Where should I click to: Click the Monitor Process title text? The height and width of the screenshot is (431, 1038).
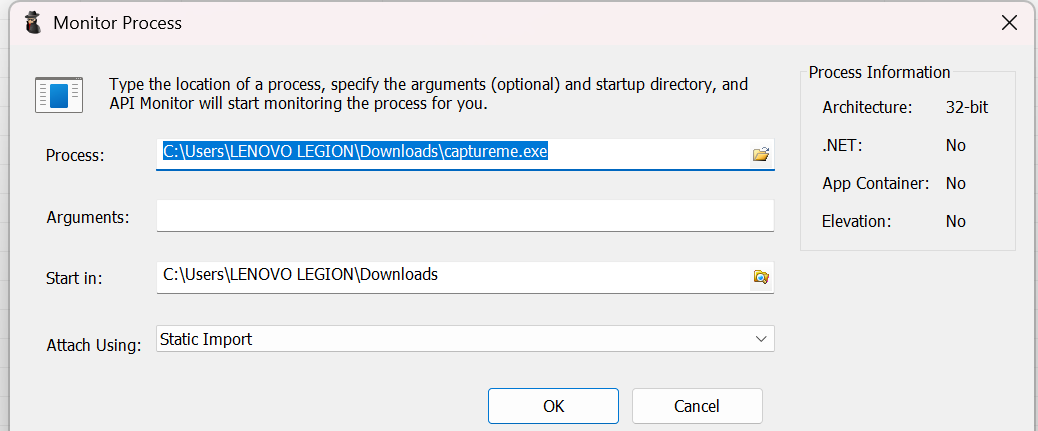tap(118, 22)
